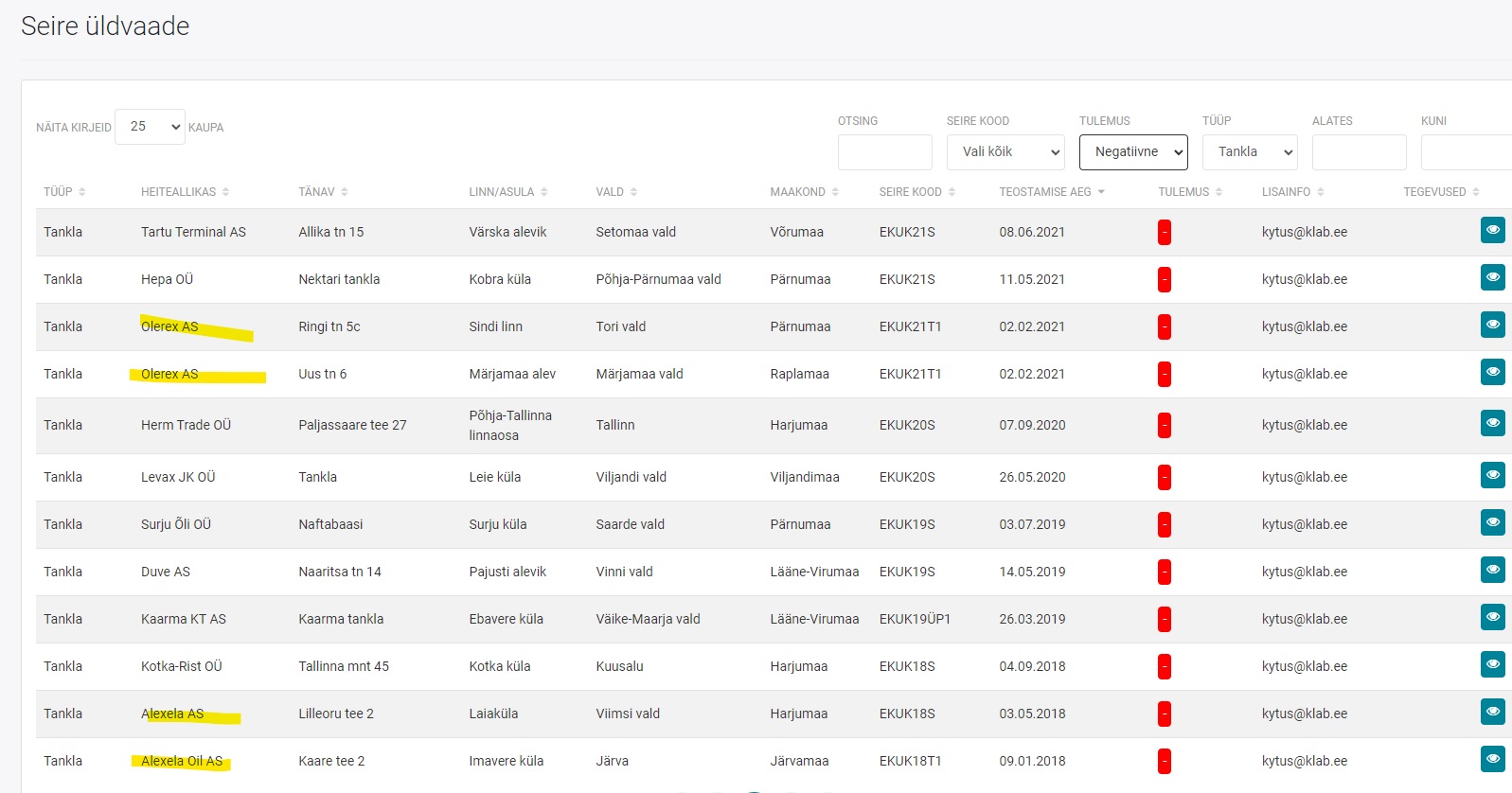This screenshot has height=793, width=1512.
Task: View details of Tartu Terminal AS record
Action: [x=1492, y=230]
